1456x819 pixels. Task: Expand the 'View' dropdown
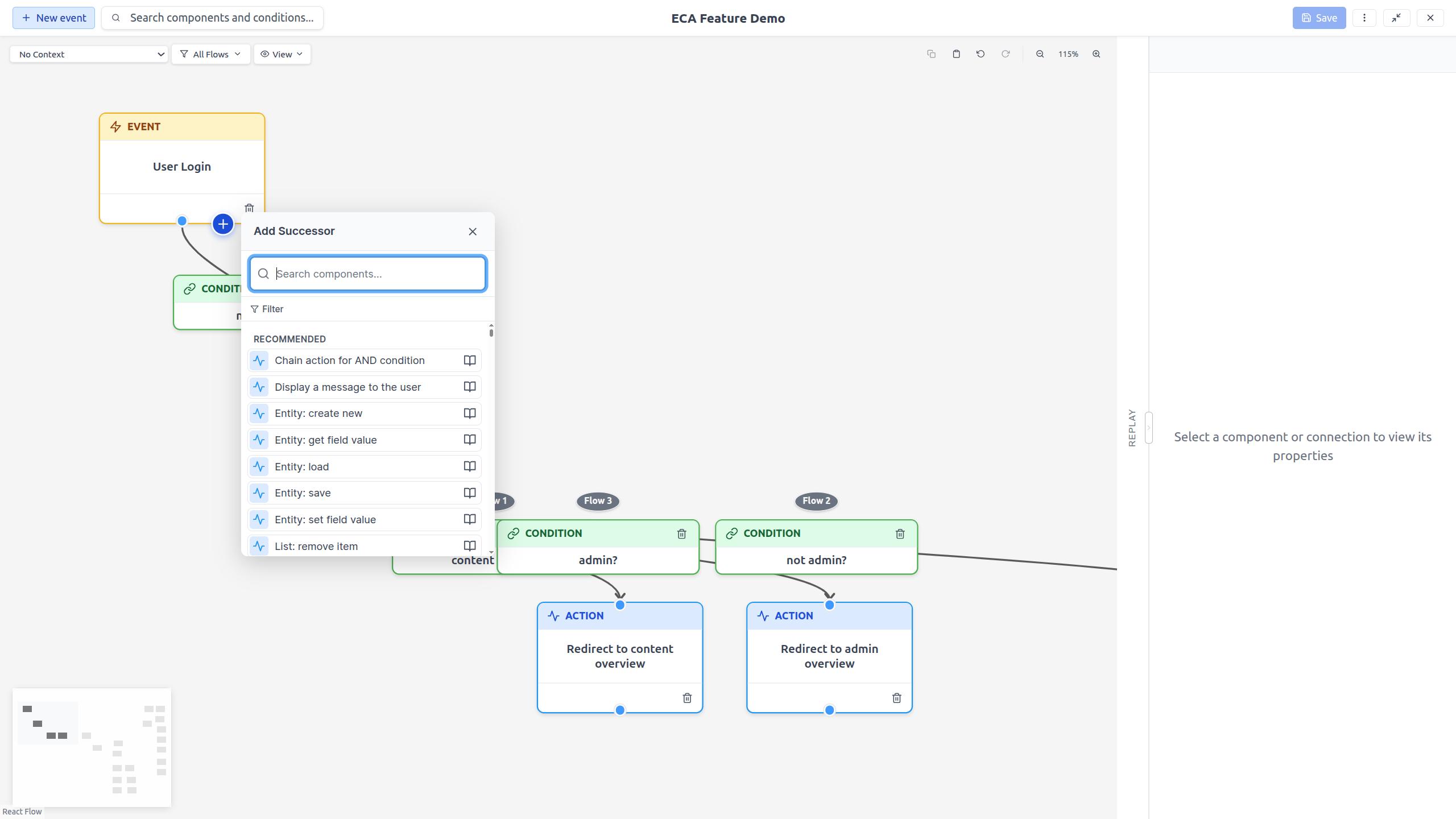point(282,54)
